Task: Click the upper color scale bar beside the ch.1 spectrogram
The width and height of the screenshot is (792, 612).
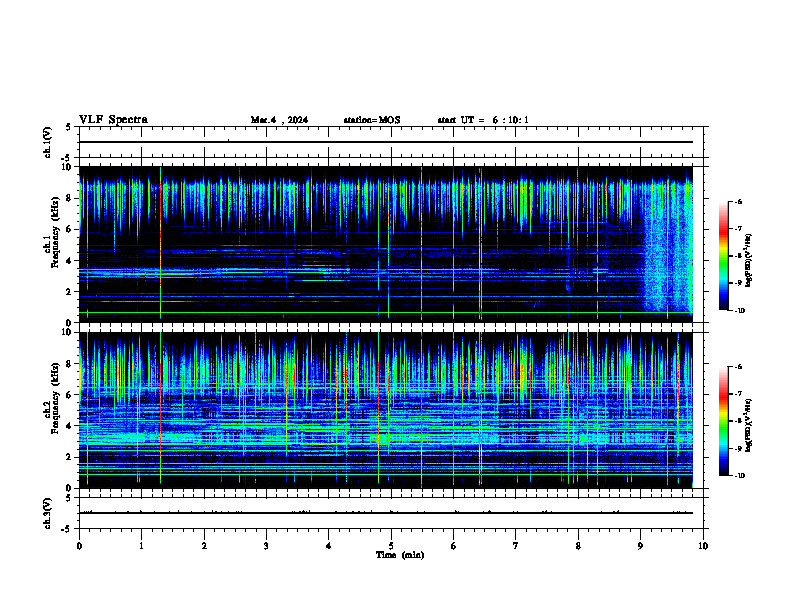Action: (723, 256)
